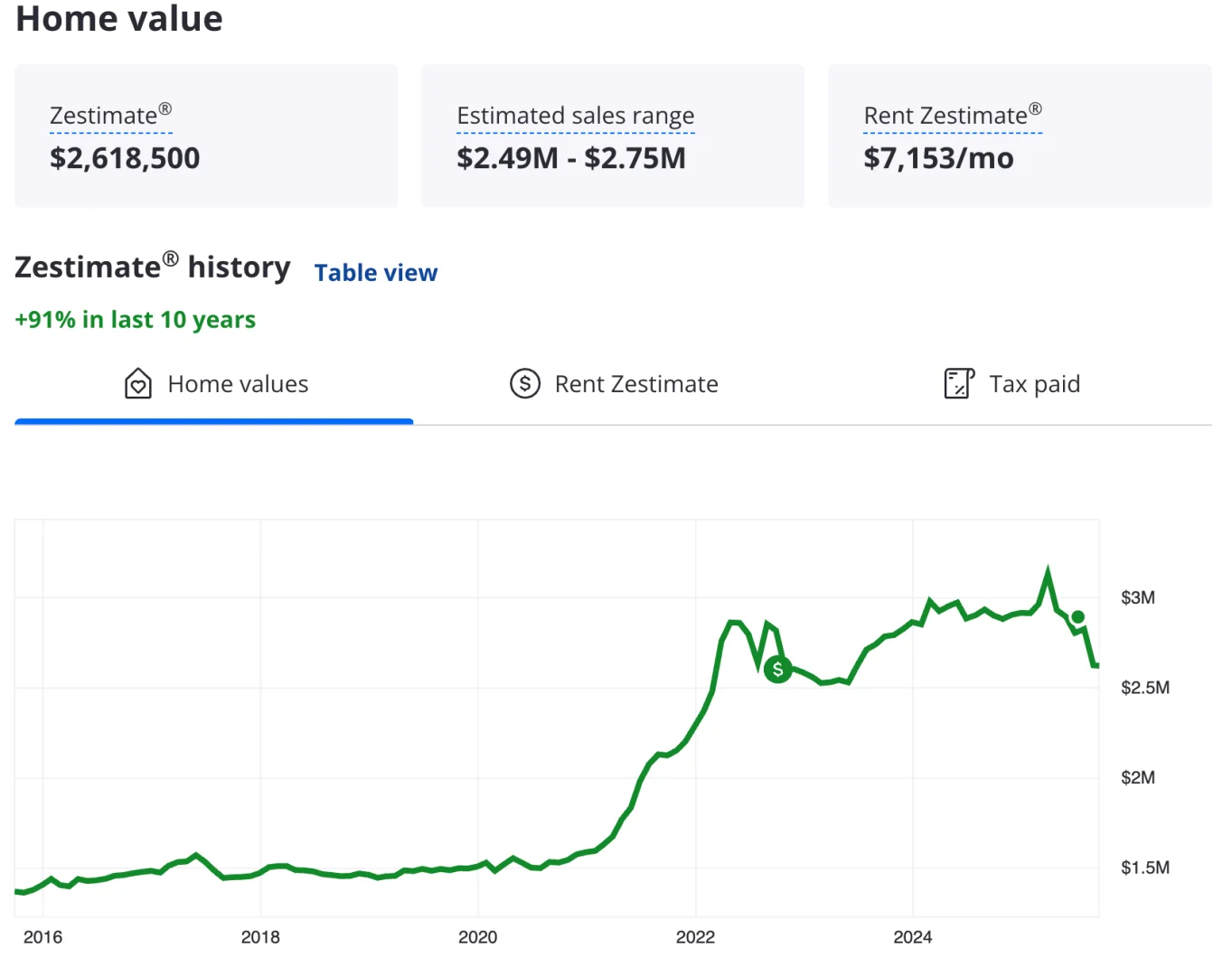The width and height of the screenshot is (1232, 976).
Task: Open the Table view link
Action: coord(375,273)
